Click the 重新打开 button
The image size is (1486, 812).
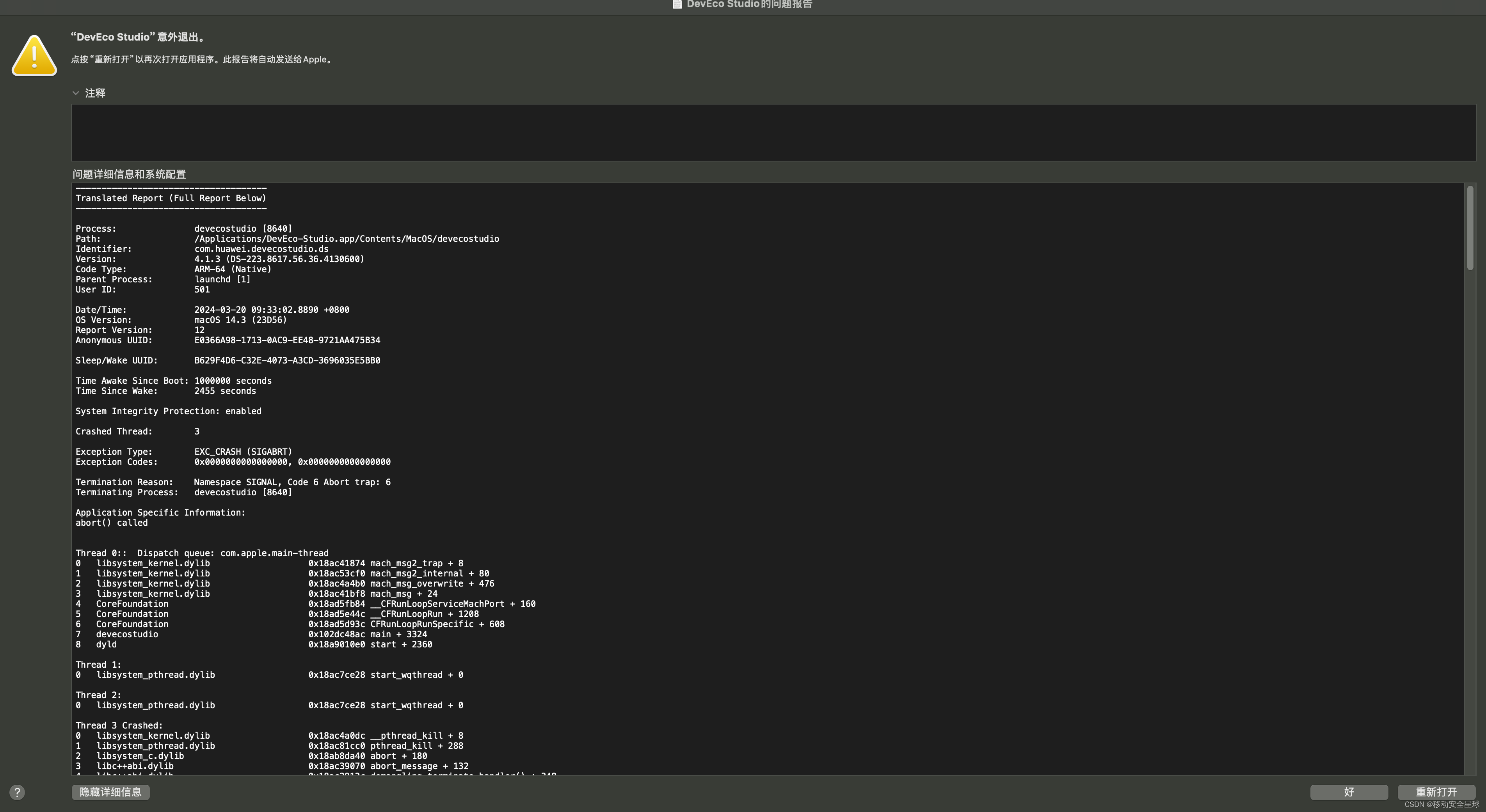[x=1436, y=792]
